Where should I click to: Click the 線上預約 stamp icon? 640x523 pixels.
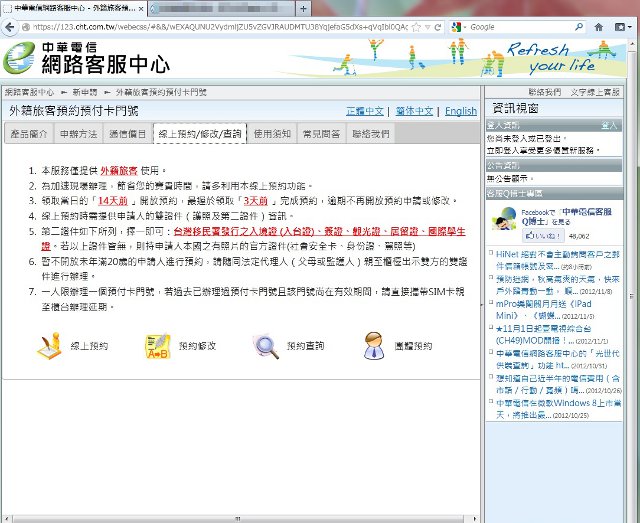(48, 346)
